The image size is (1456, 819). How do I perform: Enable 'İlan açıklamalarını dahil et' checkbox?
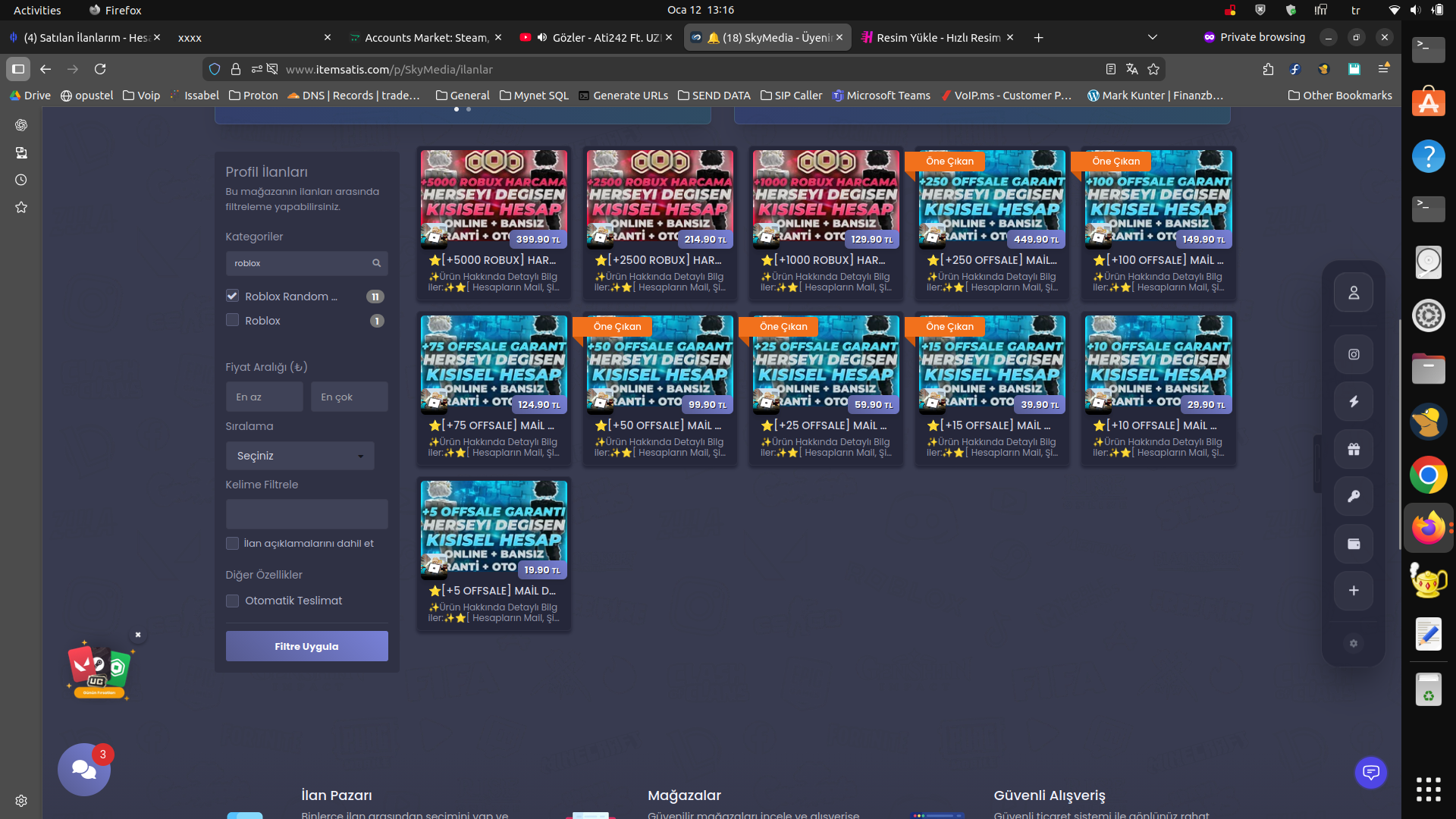coord(233,543)
